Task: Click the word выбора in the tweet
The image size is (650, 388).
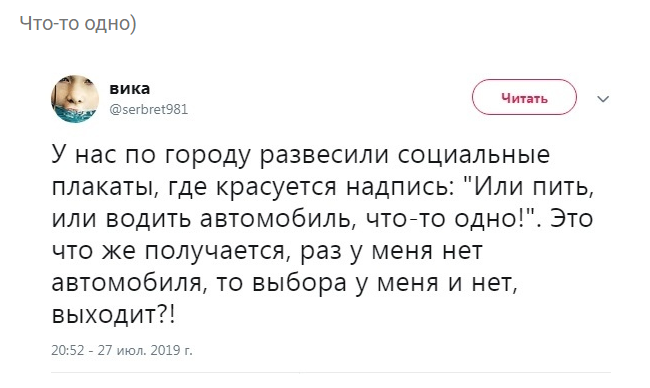Action: pos(298,283)
